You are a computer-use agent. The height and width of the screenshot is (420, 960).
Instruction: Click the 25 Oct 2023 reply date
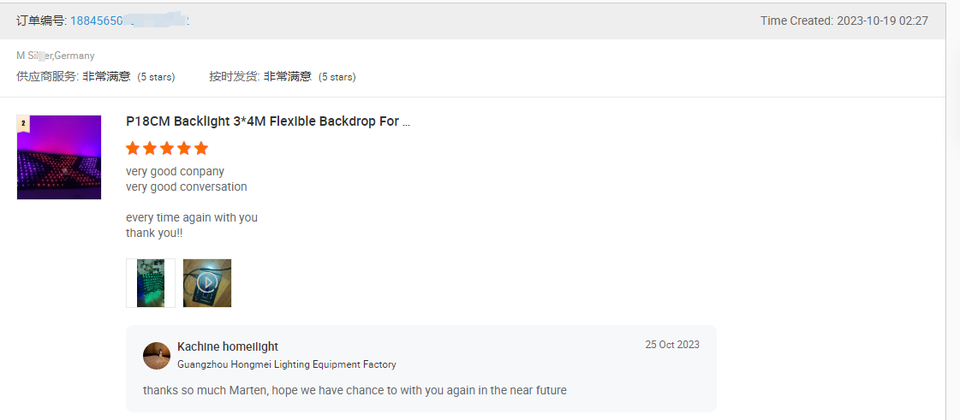pyautogui.click(x=672, y=345)
